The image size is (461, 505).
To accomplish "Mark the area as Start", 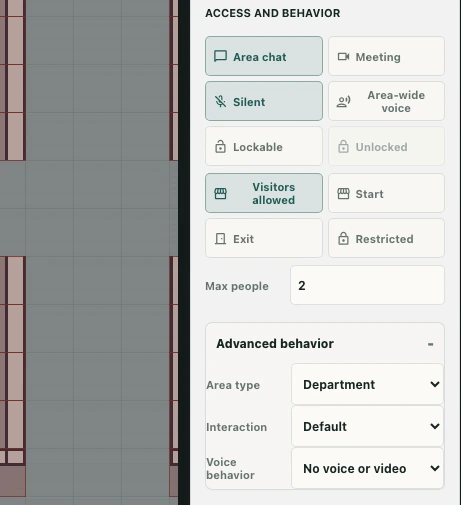I will (x=386, y=193).
